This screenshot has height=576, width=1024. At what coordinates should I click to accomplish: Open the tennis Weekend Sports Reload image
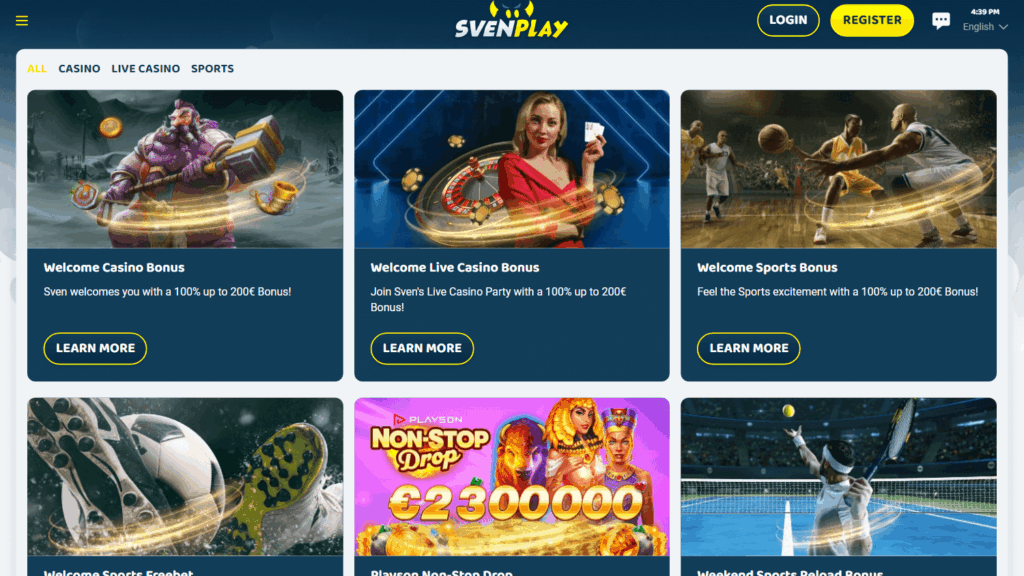coord(839,477)
